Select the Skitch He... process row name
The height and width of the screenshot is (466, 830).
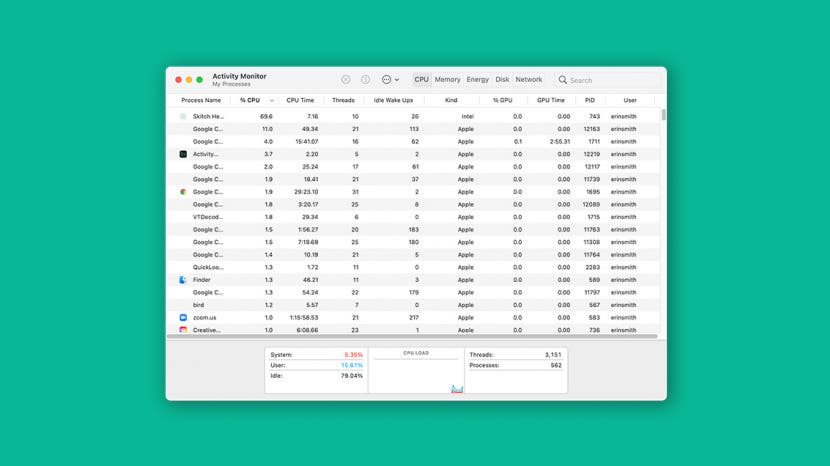[208, 116]
